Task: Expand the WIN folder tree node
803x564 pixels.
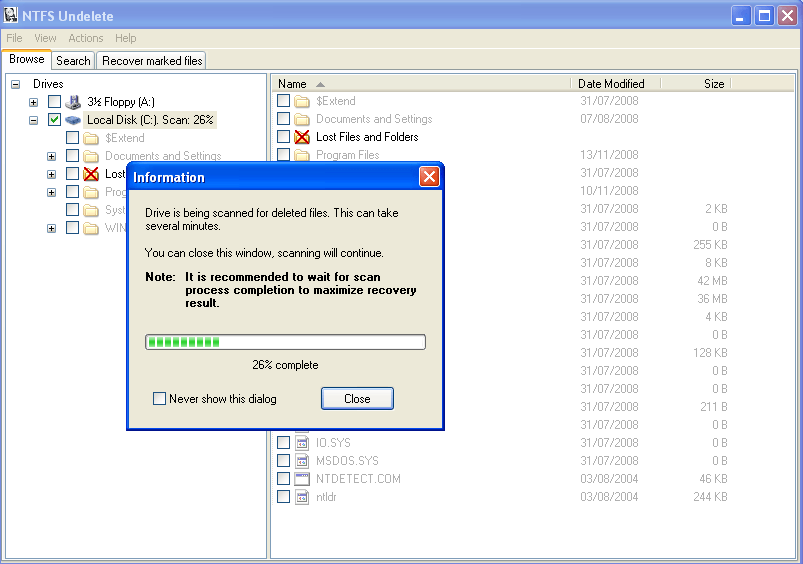Action: (x=51, y=228)
